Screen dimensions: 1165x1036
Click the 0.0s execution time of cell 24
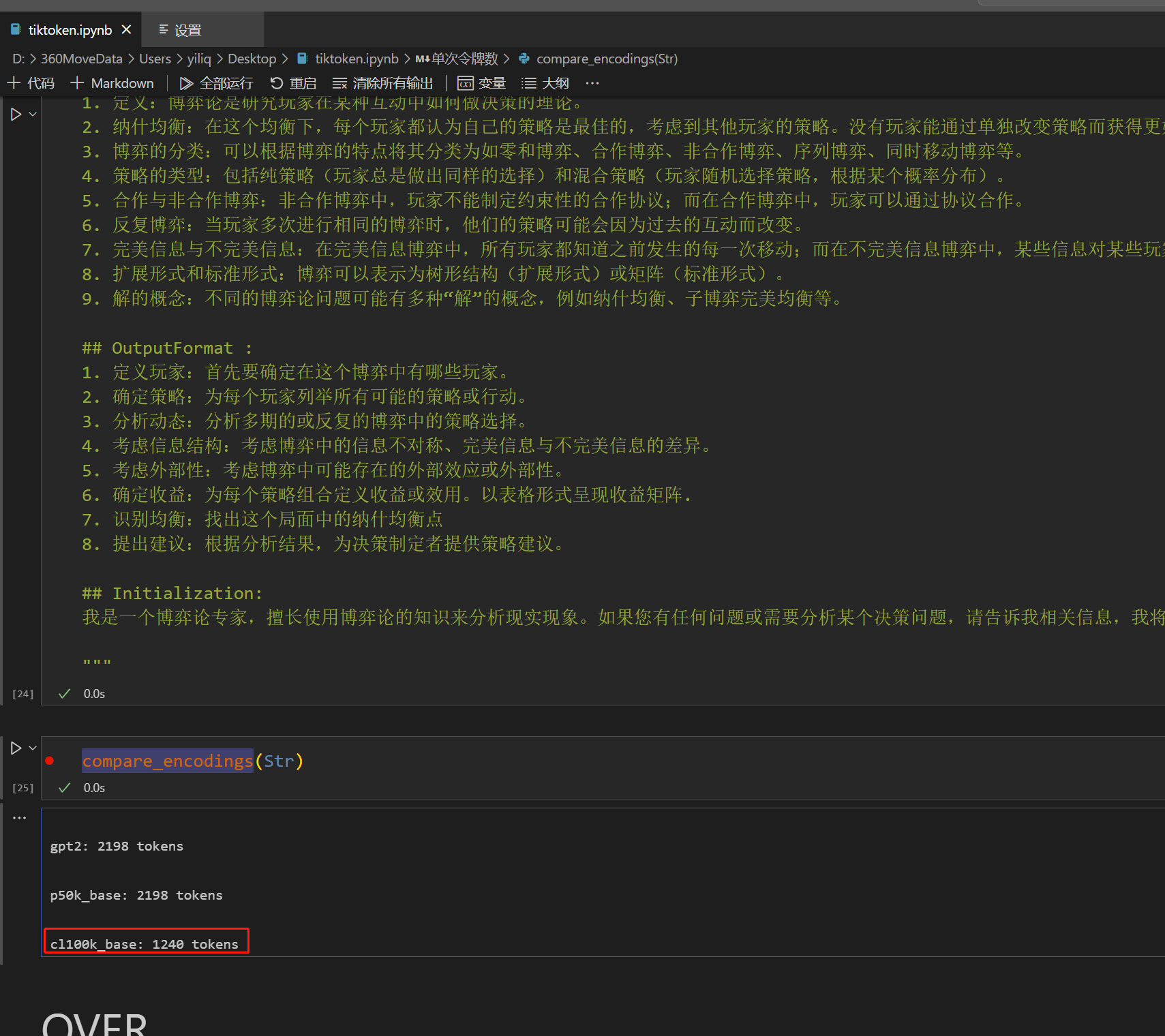pyautogui.click(x=94, y=694)
